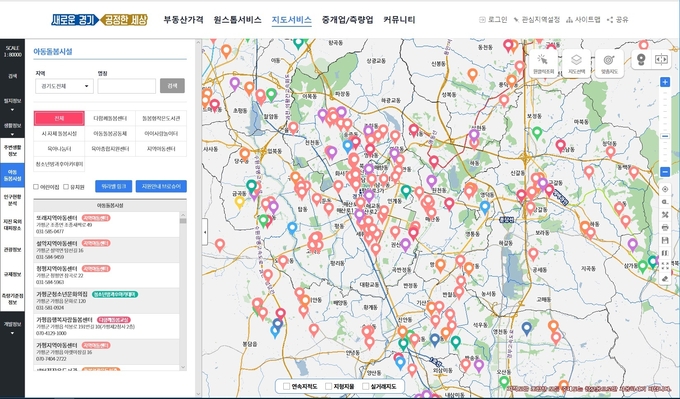Select the 전체 facility category tab
The image size is (680, 399).
[59, 118]
